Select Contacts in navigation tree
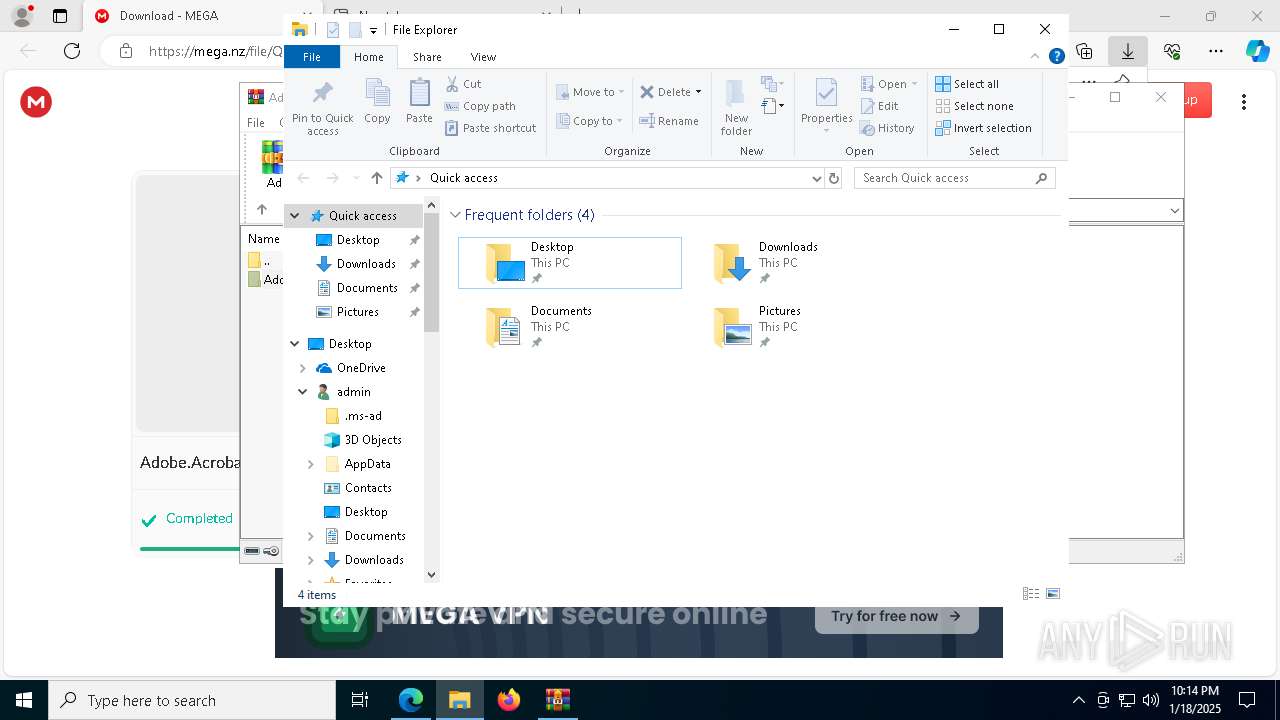This screenshot has width=1280, height=720. click(368, 488)
